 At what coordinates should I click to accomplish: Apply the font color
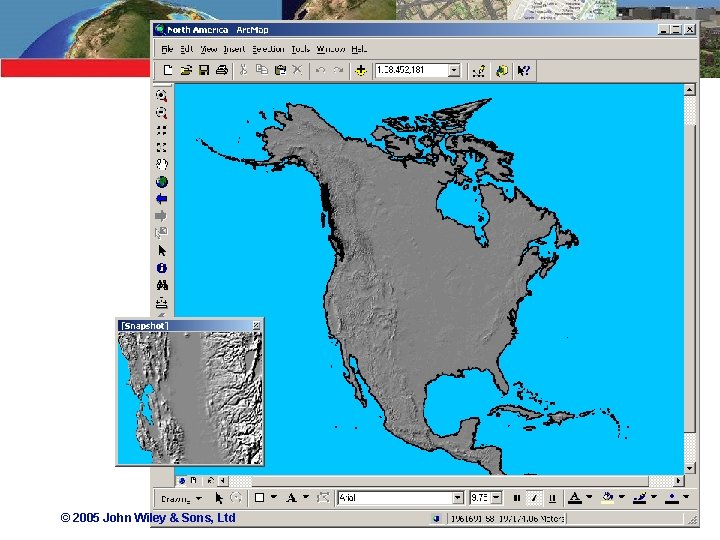[x=575, y=498]
